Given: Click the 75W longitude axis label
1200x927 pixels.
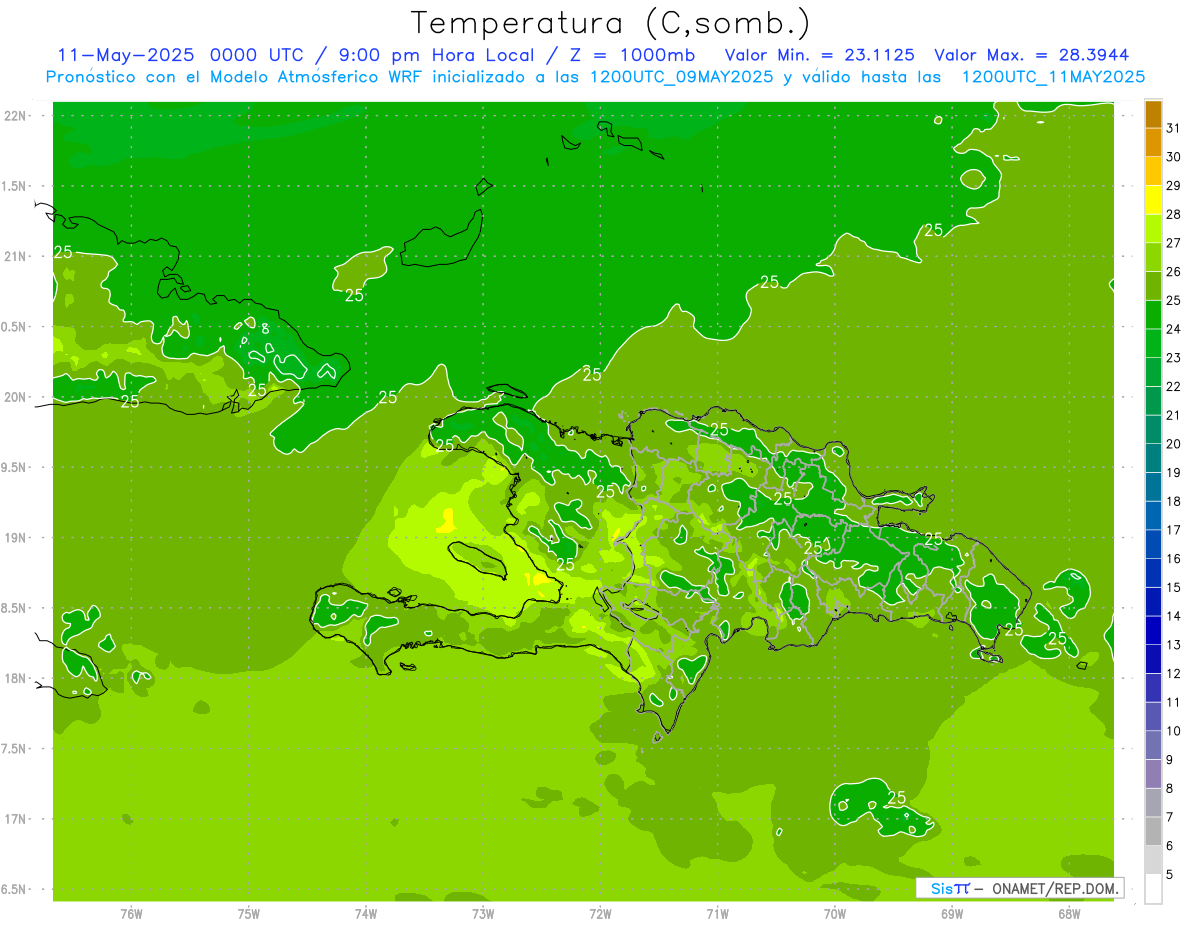Looking at the screenshot, I should pyautogui.click(x=249, y=914).
